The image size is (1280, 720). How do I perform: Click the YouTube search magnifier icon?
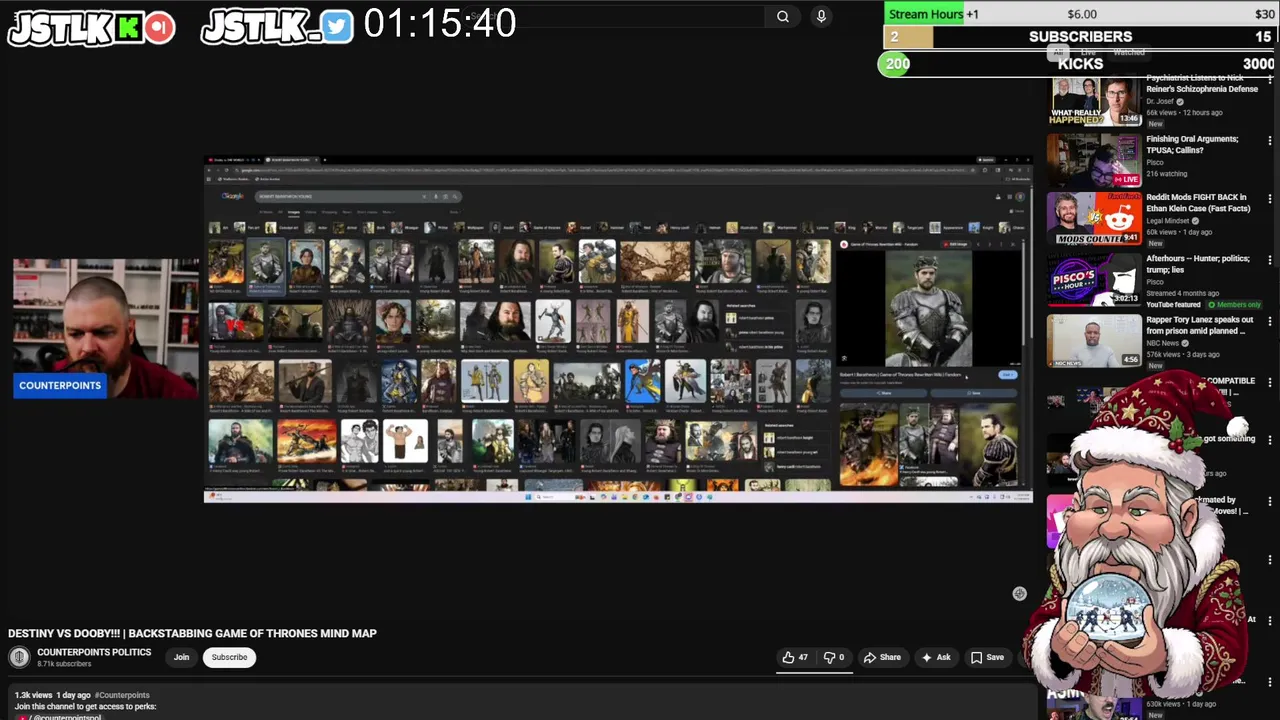click(783, 16)
